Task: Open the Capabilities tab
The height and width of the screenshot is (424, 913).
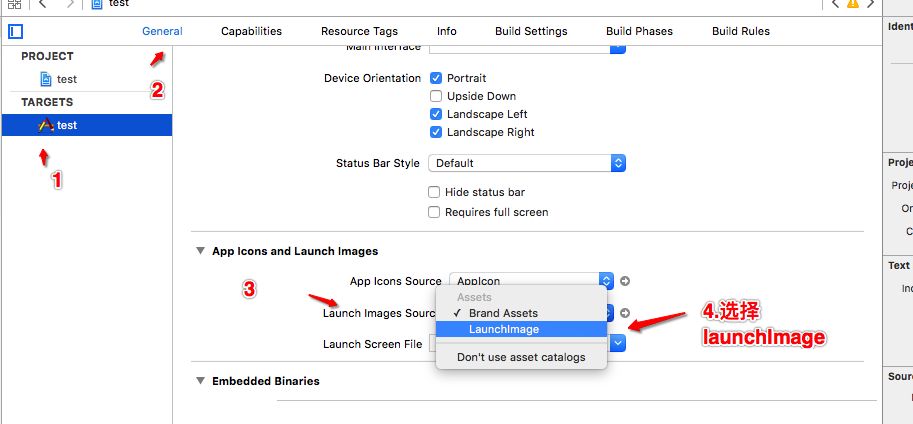Action: tap(251, 31)
